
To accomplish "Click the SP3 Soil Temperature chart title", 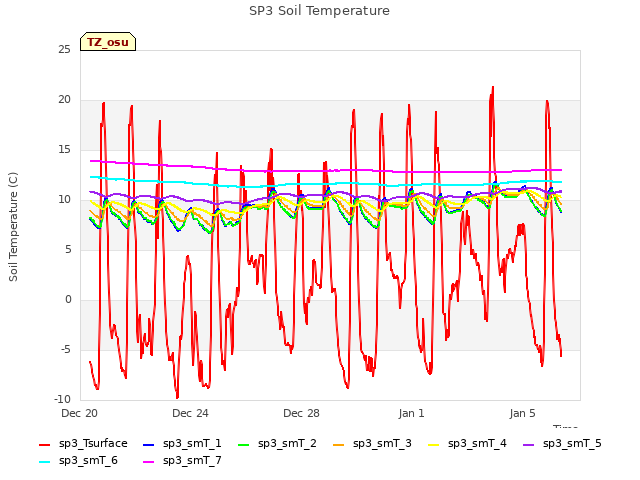I will point(319,11).
